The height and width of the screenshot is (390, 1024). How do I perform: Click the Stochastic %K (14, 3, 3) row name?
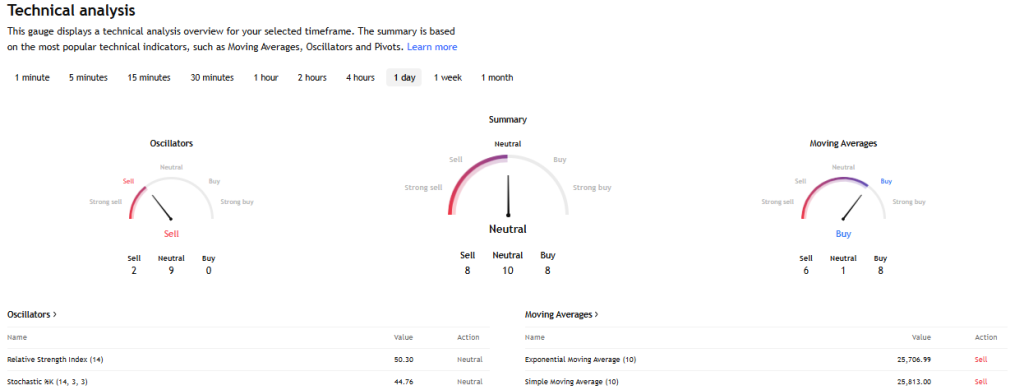47,382
